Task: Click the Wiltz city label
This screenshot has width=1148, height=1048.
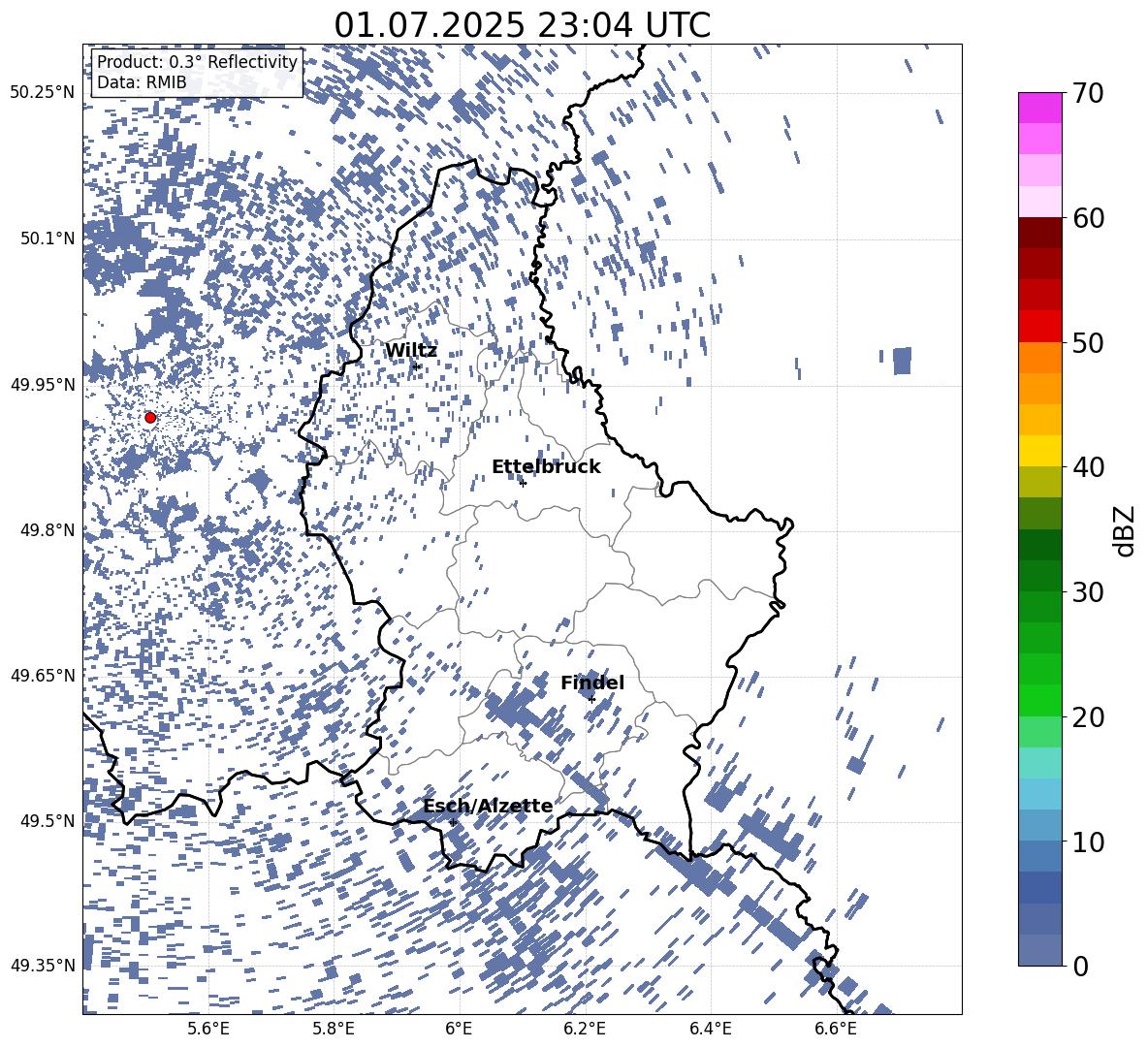Action: [x=411, y=351]
